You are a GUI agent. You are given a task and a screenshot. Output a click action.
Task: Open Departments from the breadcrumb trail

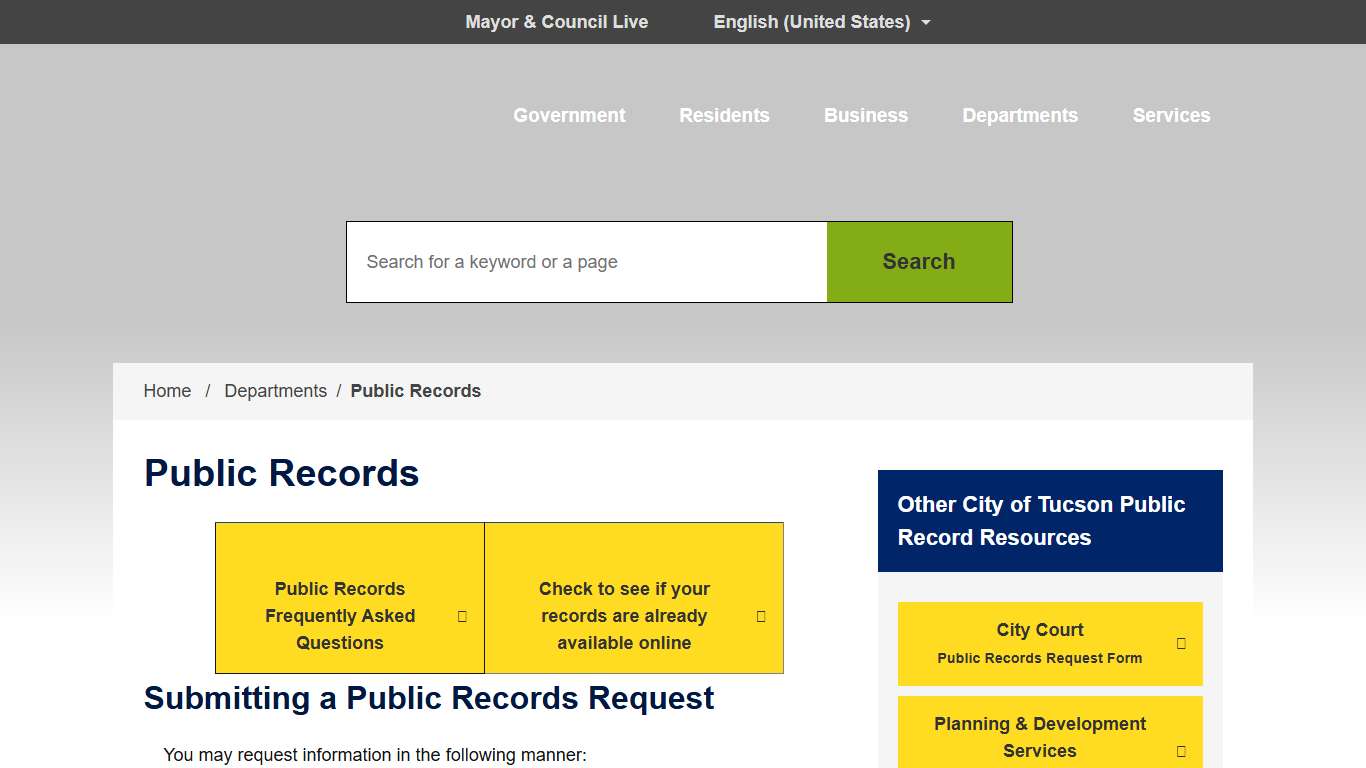[275, 391]
